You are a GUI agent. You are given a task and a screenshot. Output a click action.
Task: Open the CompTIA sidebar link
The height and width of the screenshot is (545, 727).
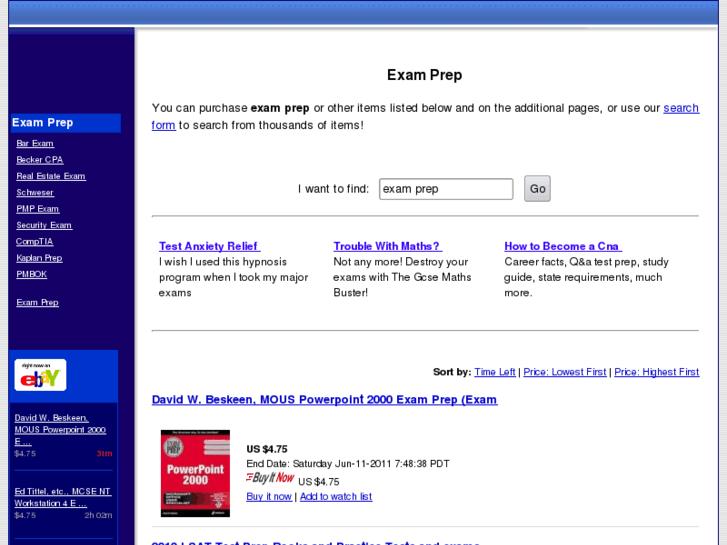[x=34, y=241]
